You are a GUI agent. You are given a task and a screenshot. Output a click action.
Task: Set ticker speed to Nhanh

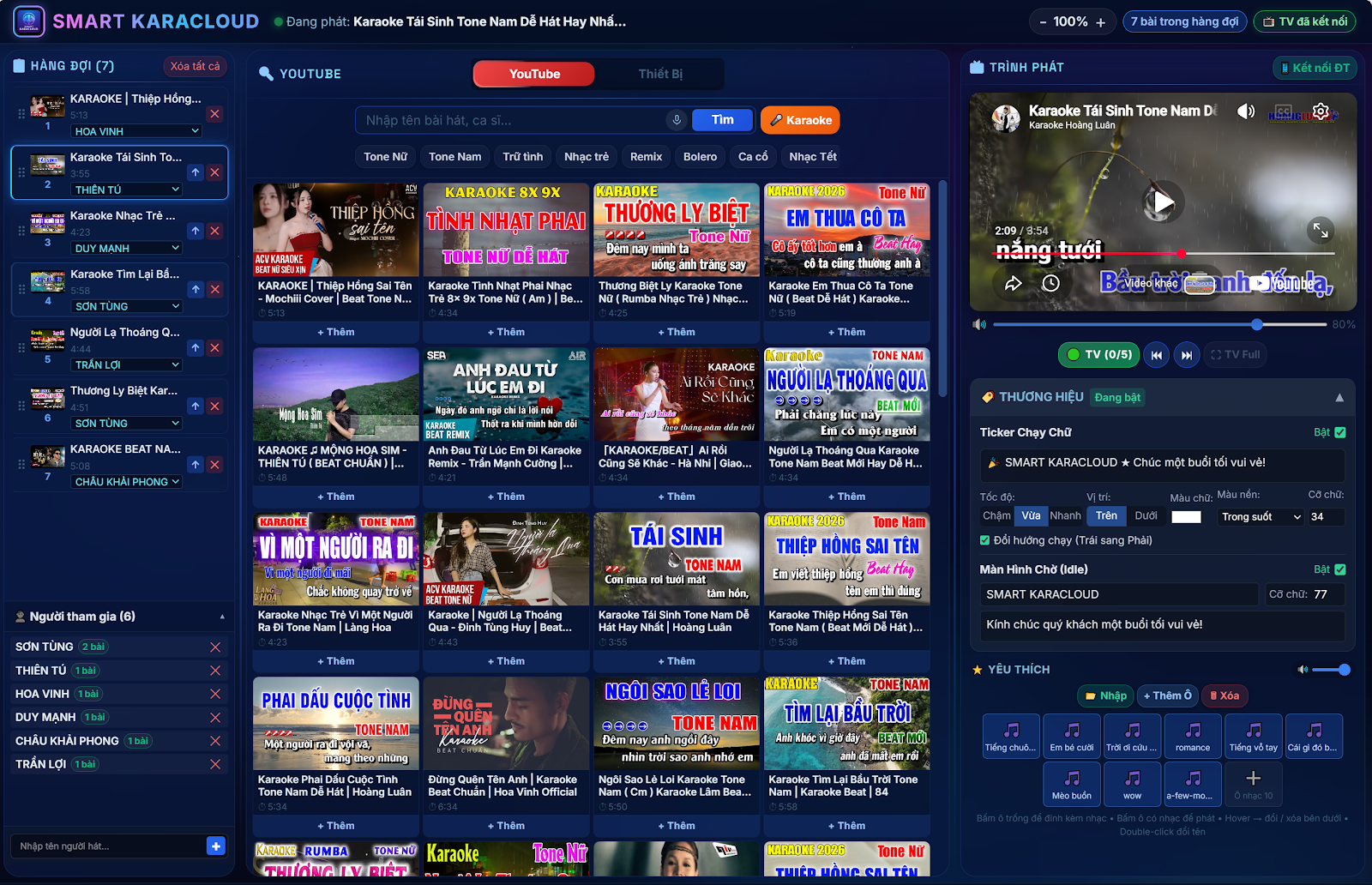pyautogui.click(x=1065, y=516)
